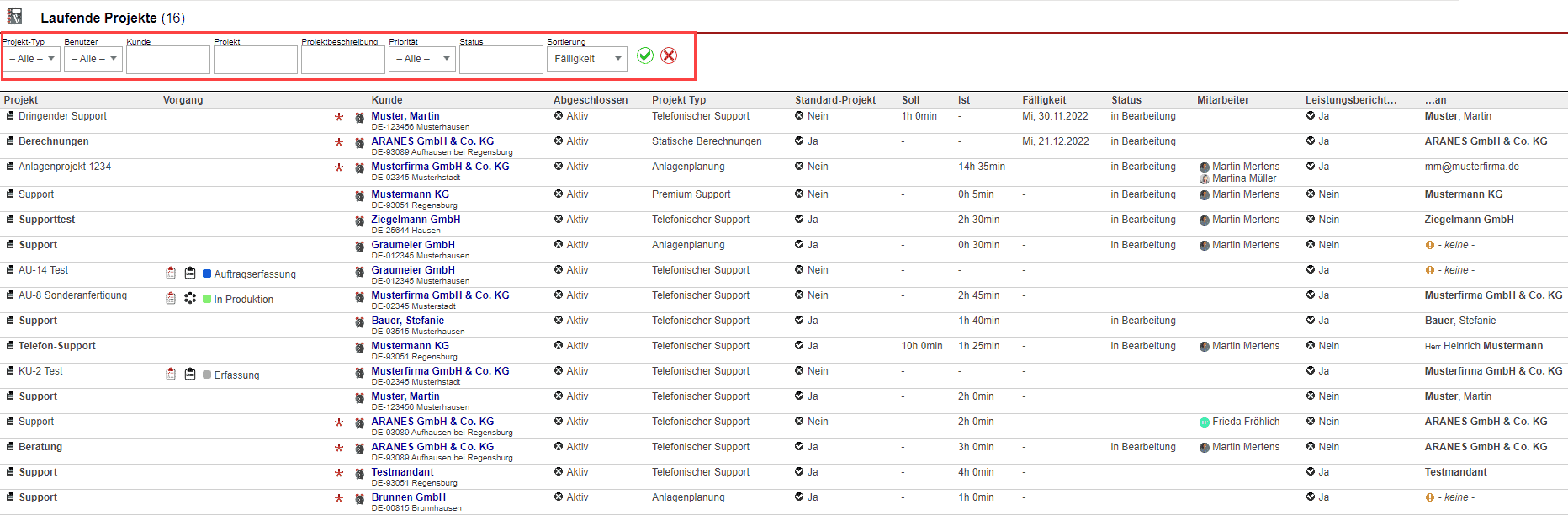The width and height of the screenshot is (1568, 526).
Task: Open the Brunnen GmbH customer link
Action: point(409,497)
